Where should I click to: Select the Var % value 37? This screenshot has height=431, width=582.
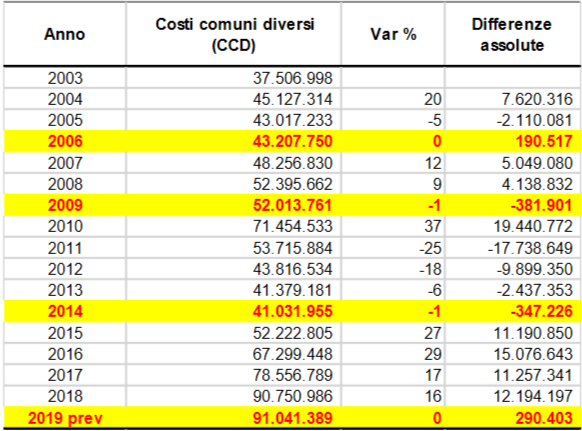point(433,226)
